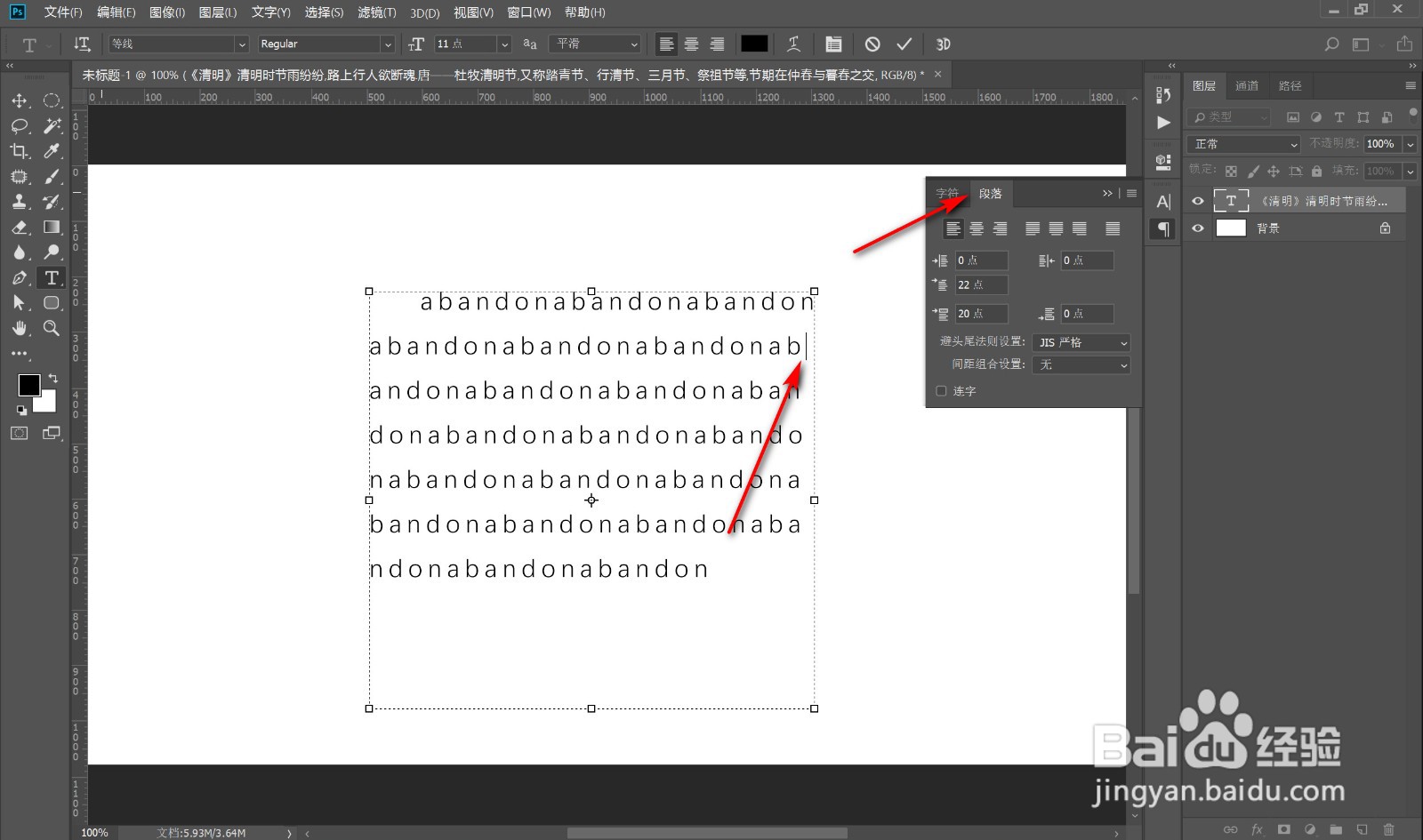Open the paragraph panel flyout menu

pos(1131,193)
